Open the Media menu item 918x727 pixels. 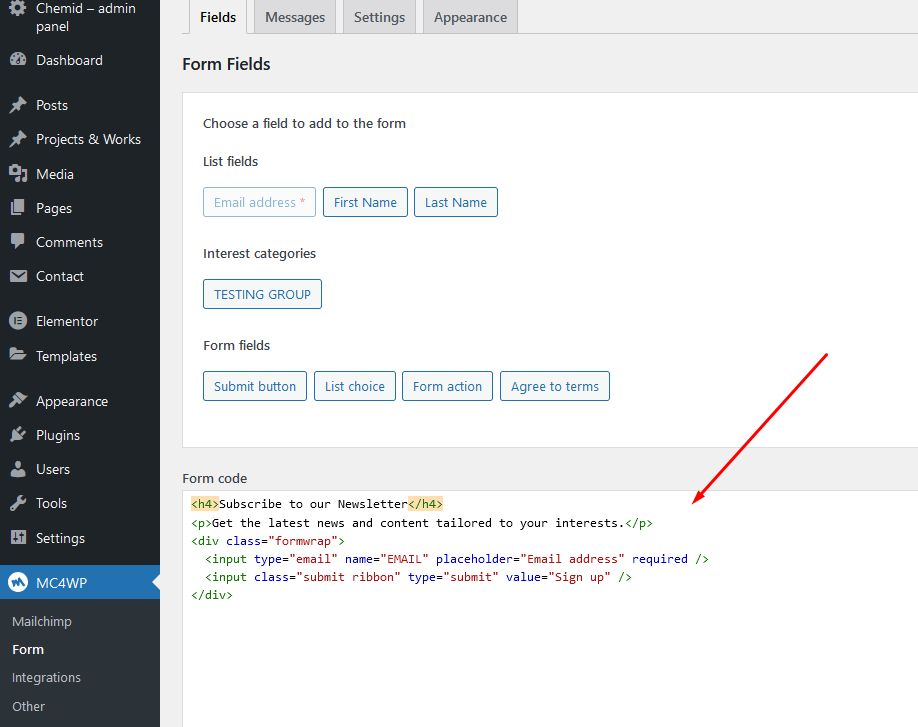point(54,174)
